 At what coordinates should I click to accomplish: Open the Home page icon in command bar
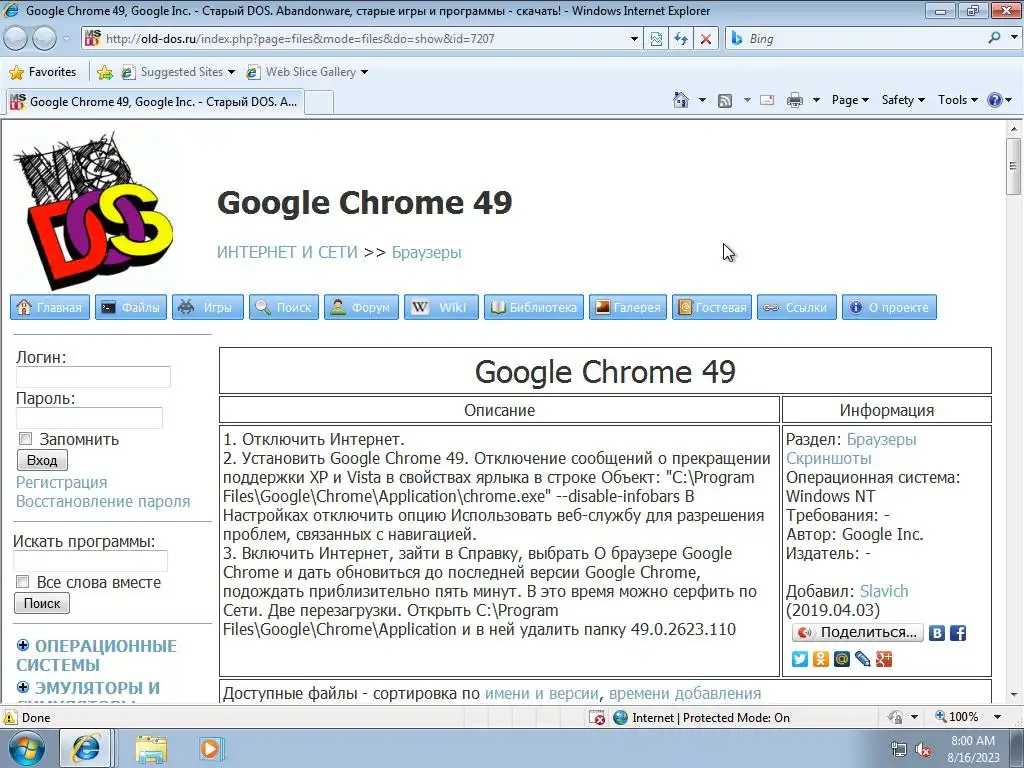click(x=680, y=100)
